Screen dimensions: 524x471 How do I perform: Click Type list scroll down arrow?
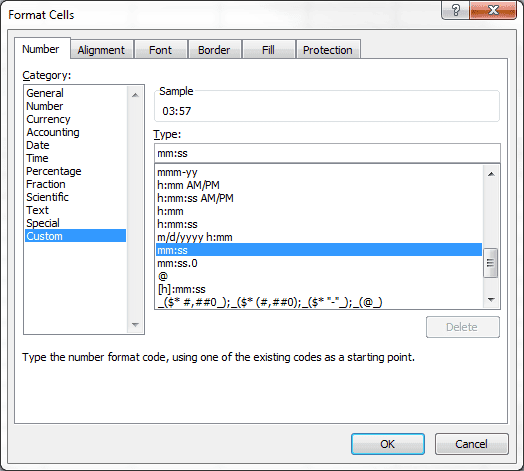[x=491, y=300]
